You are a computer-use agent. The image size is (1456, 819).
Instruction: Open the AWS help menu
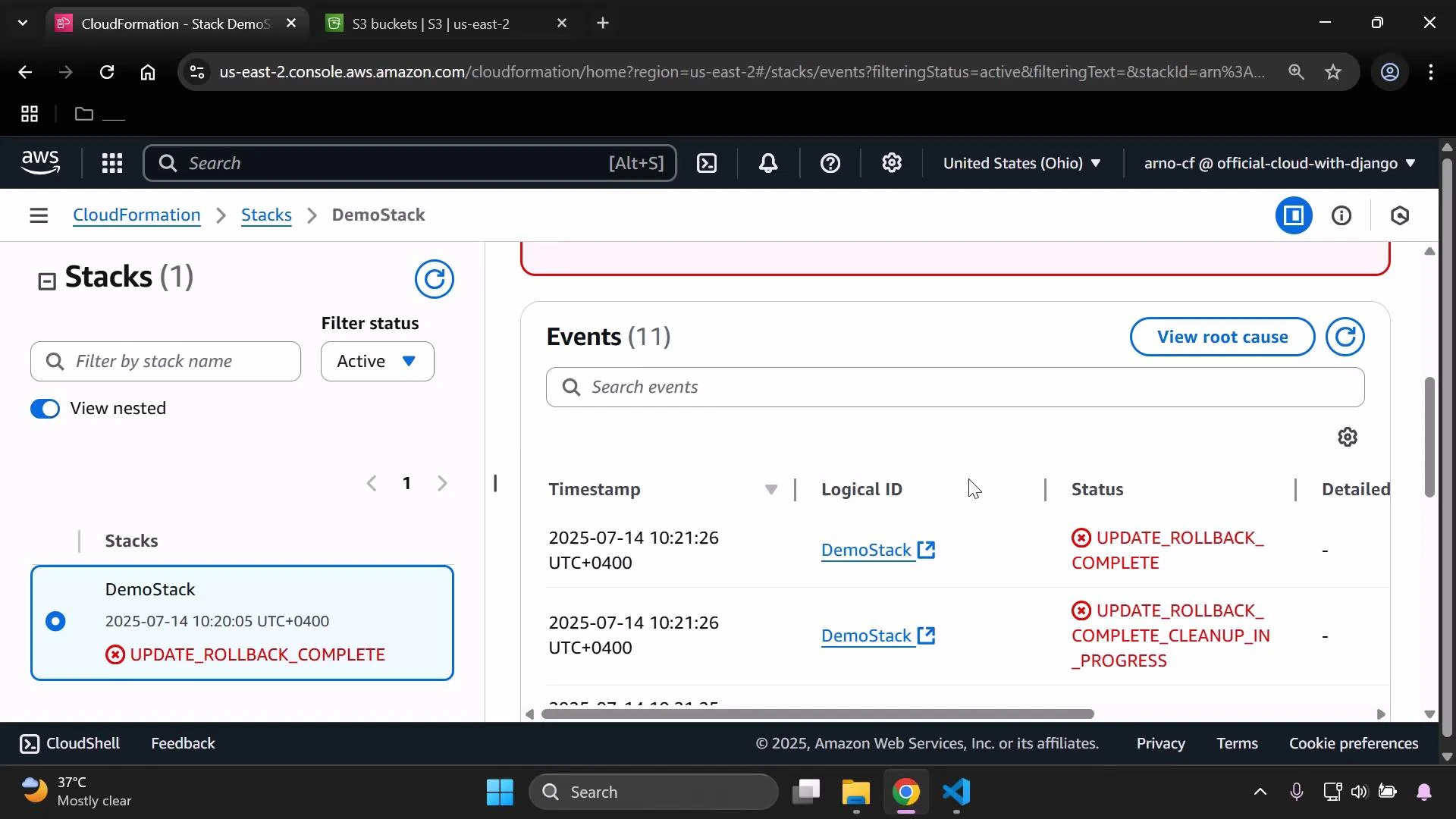831,162
